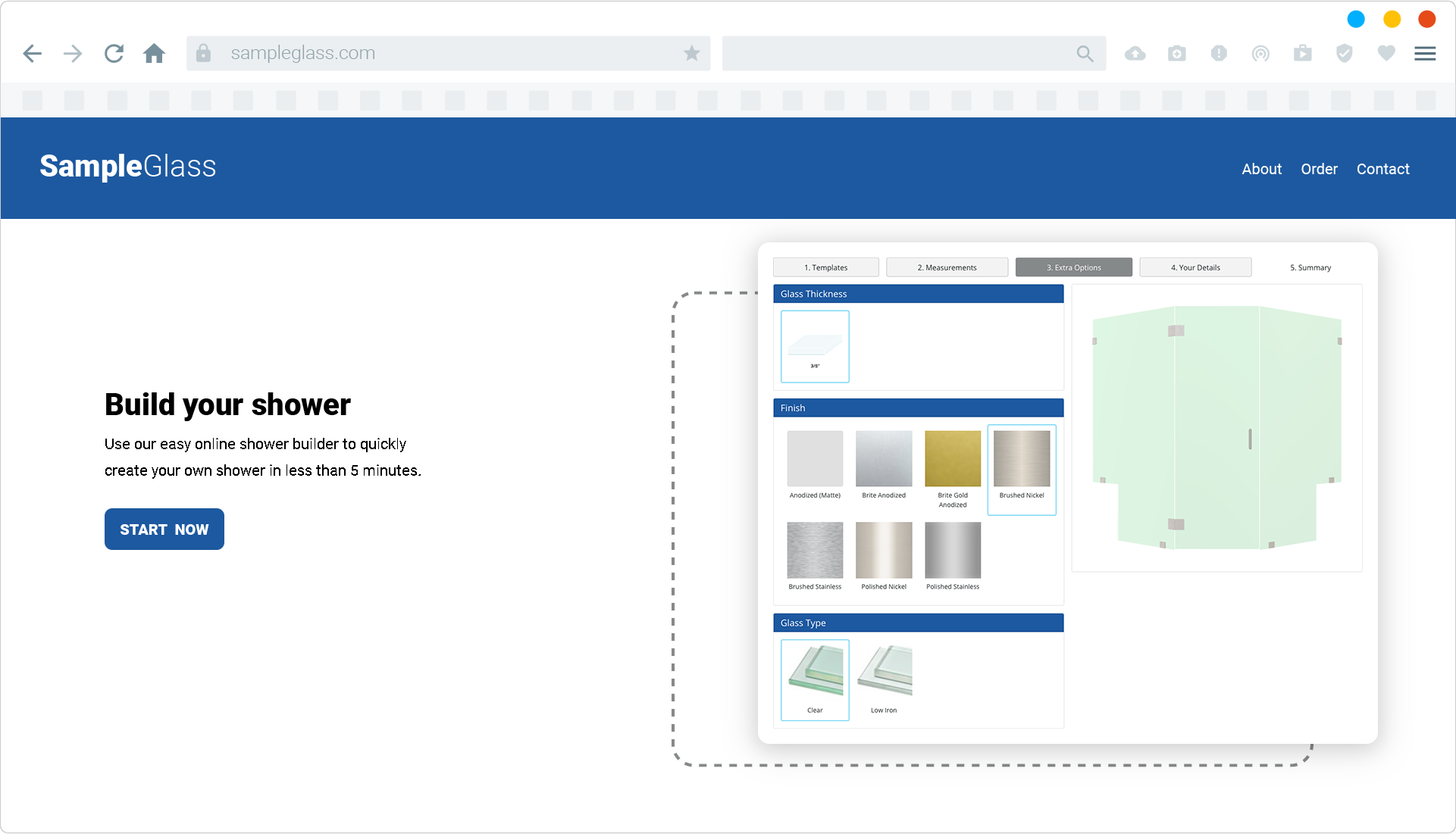Reload the page with refresh icon
The height and width of the screenshot is (834, 1456).
[114, 54]
